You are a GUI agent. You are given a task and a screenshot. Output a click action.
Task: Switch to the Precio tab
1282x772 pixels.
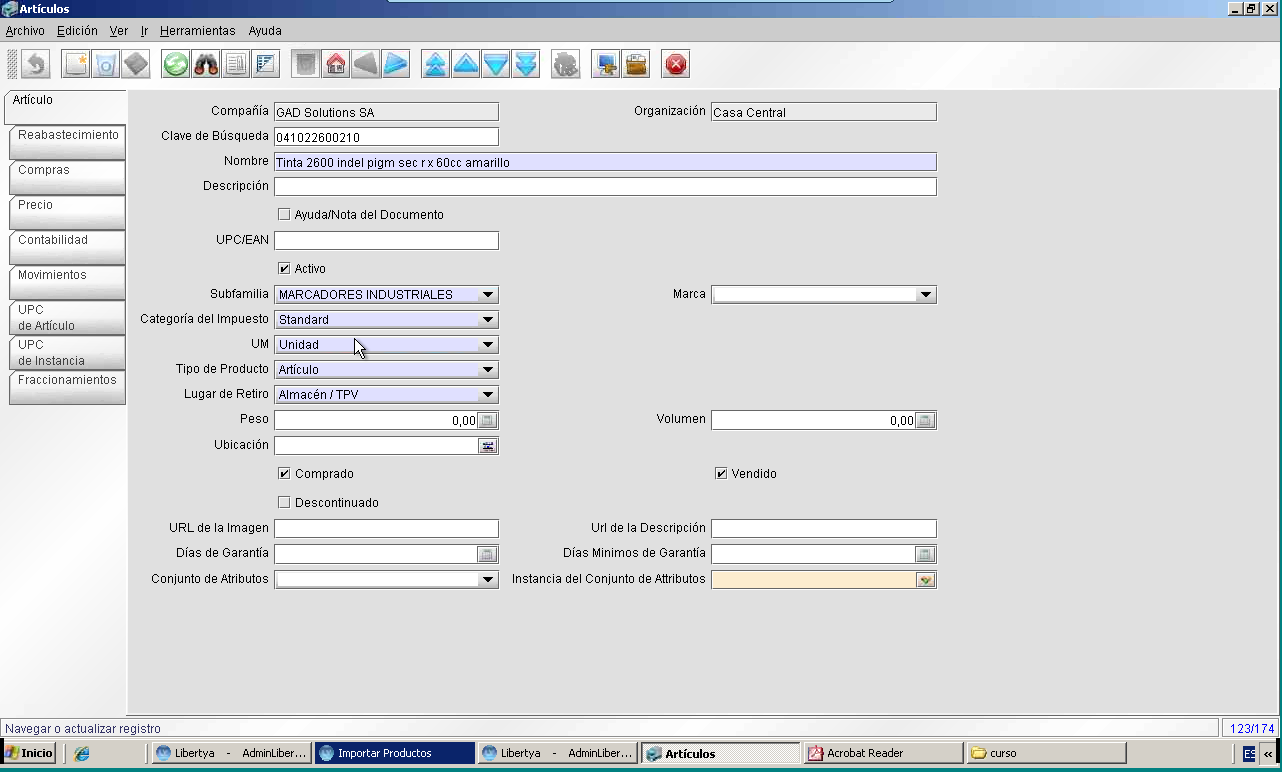(x=67, y=212)
